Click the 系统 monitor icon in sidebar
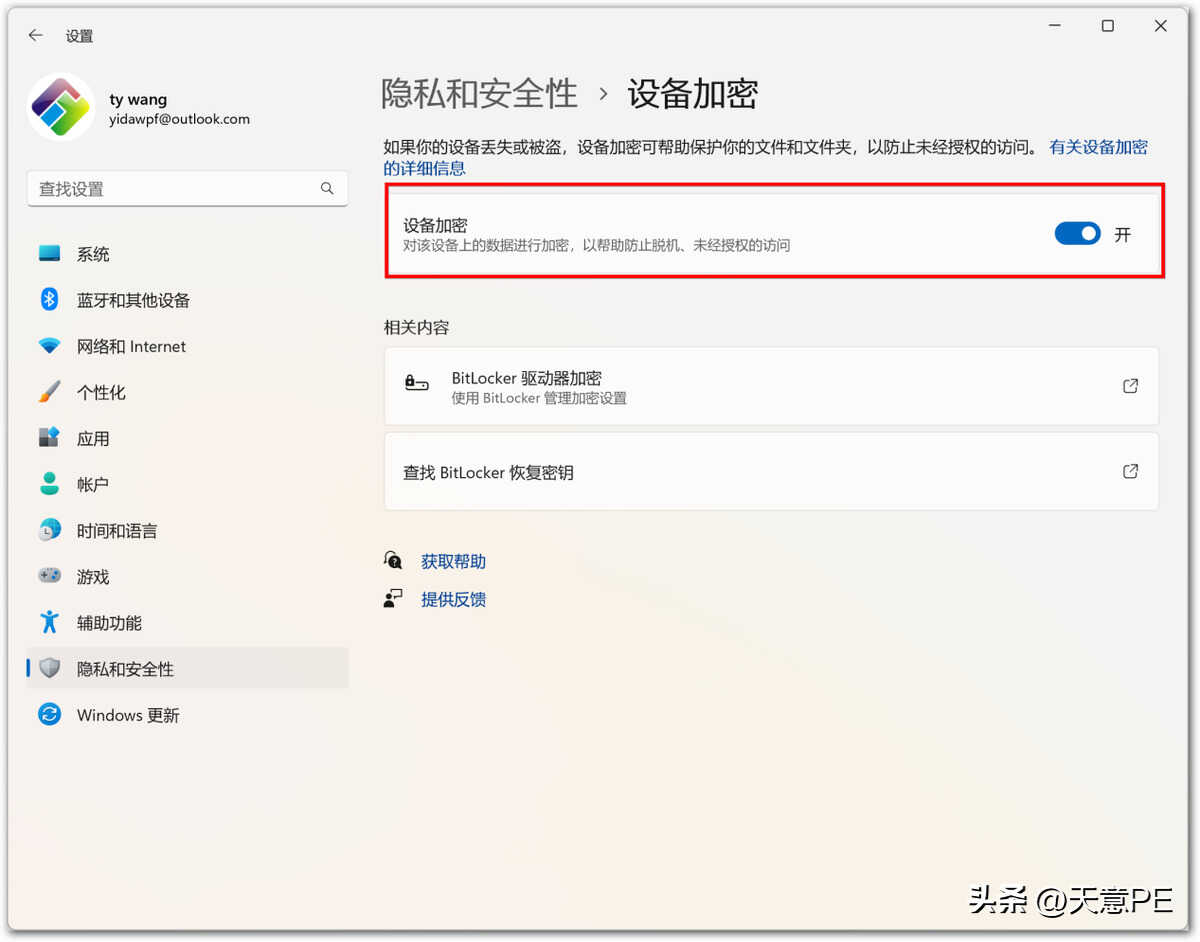The height and width of the screenshot is (942, 1200). pyautogui.click(x=49, y=254)
